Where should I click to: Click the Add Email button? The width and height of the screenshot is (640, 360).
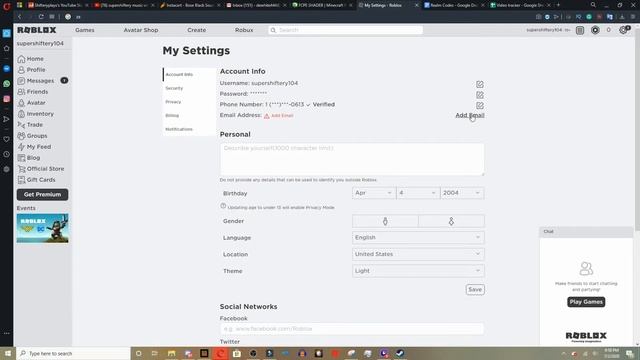tap(470, 116)
